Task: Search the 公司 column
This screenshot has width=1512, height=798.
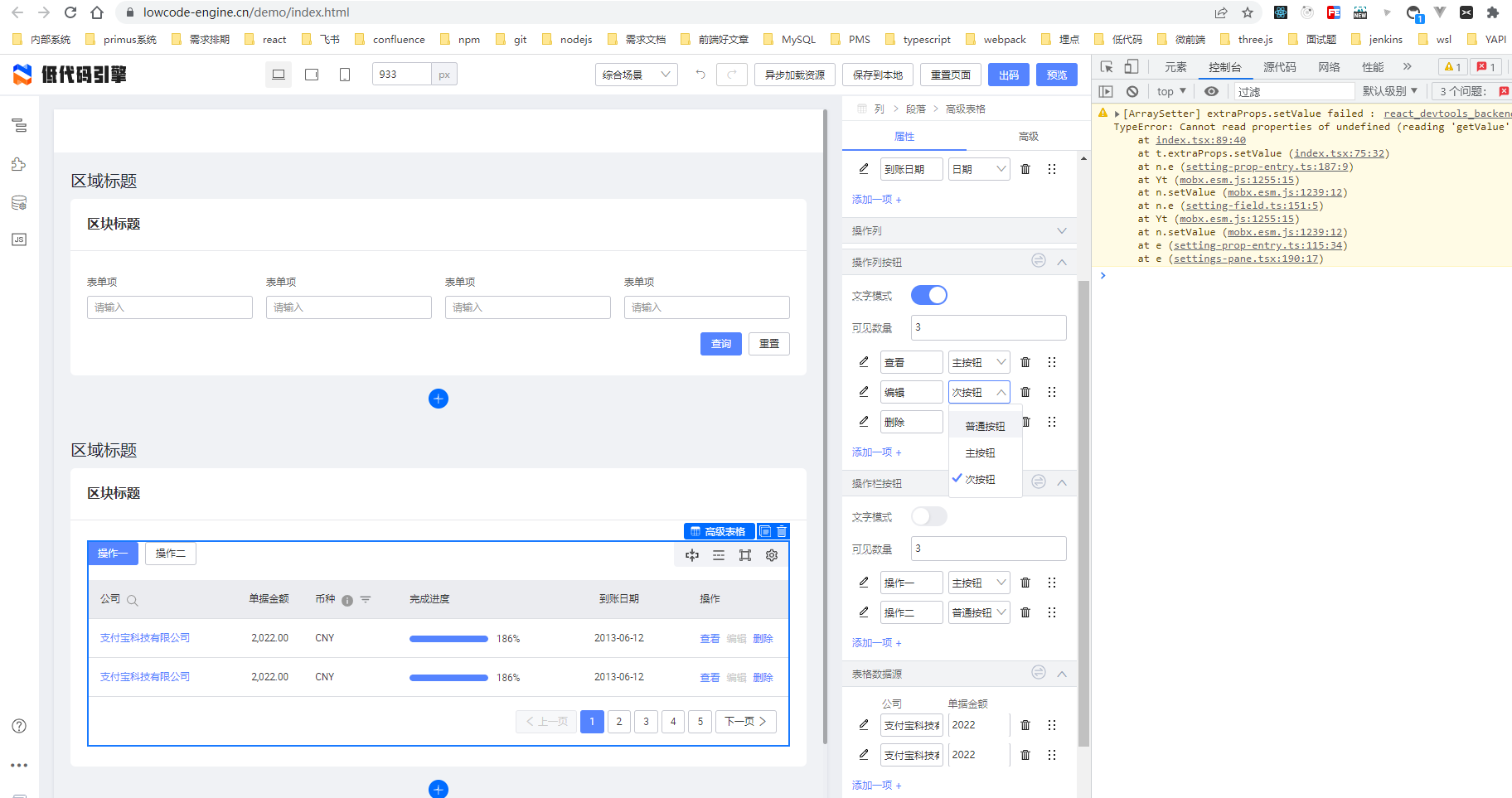Action: click(133, 600)
